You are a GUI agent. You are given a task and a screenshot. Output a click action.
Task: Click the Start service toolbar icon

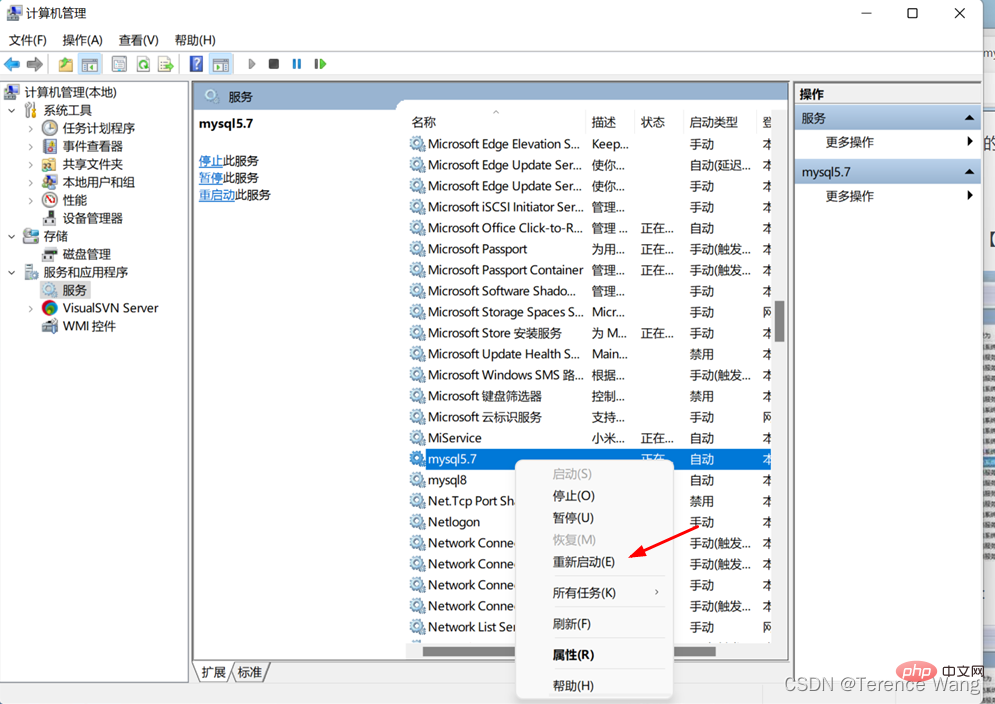point(252,63)
